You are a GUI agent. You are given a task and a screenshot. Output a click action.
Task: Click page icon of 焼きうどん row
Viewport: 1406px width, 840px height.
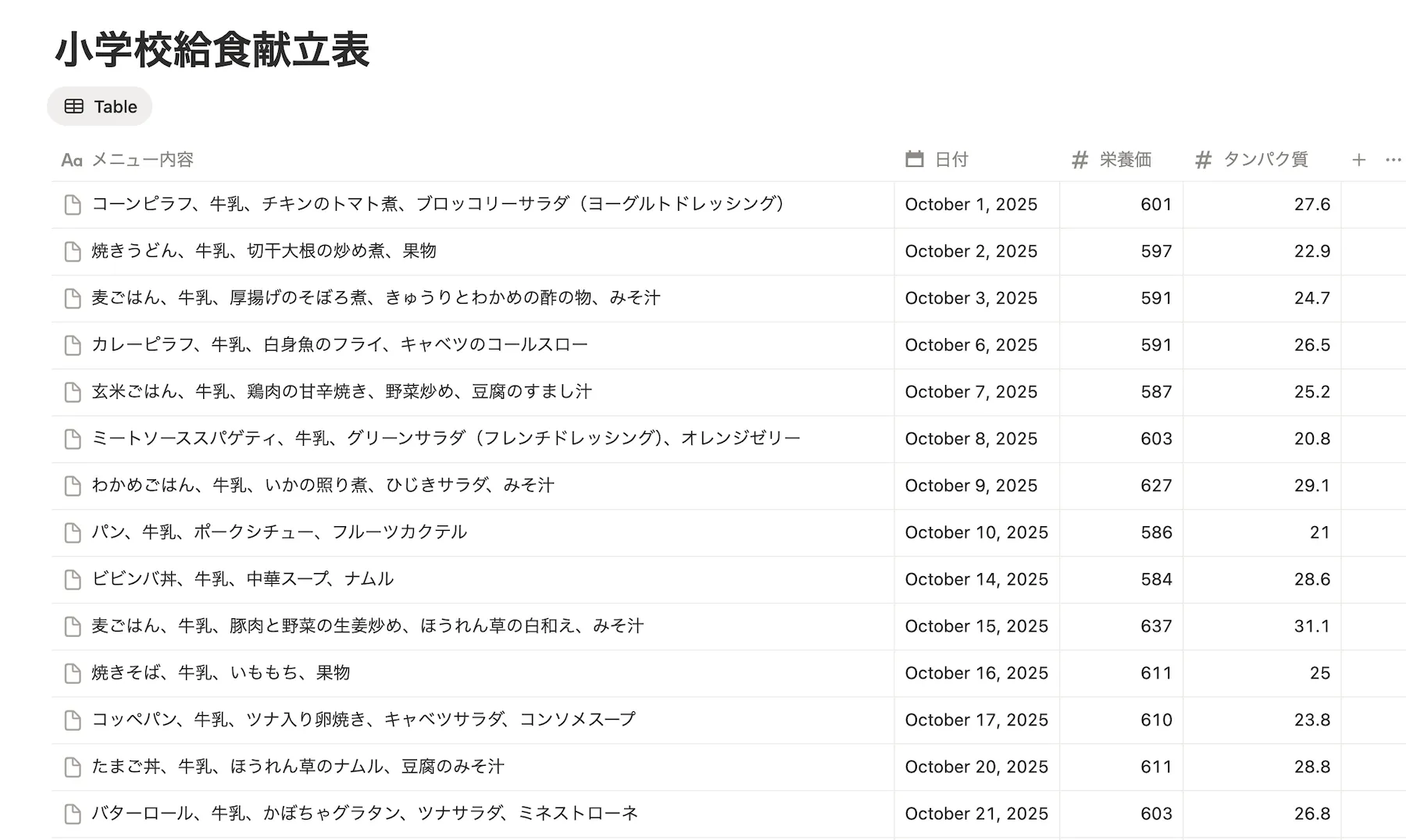[73, 252]
